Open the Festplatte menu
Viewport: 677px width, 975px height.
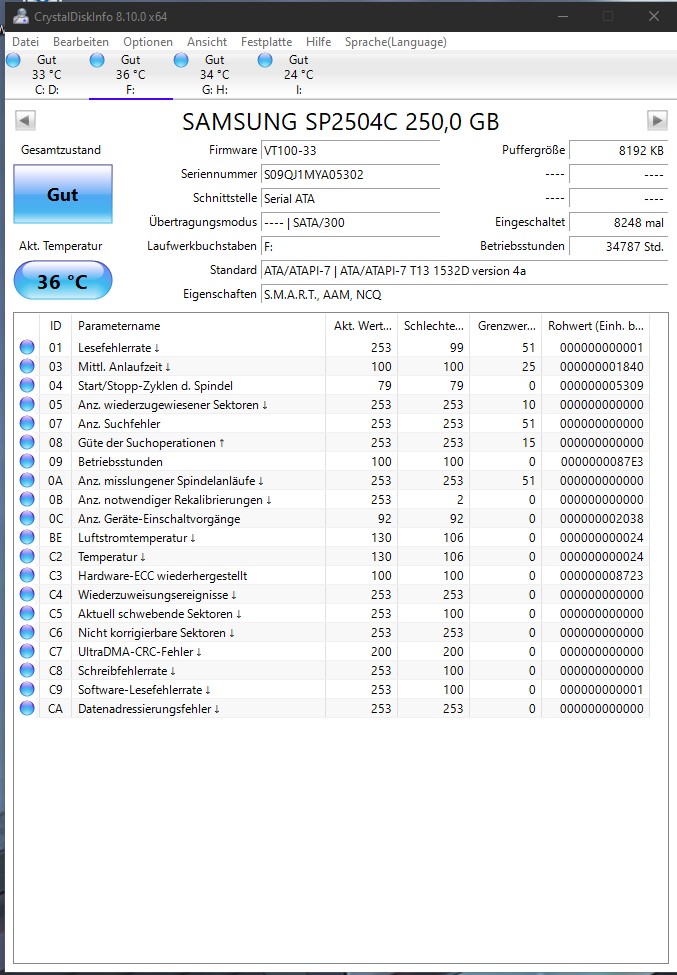click(267, 42)
